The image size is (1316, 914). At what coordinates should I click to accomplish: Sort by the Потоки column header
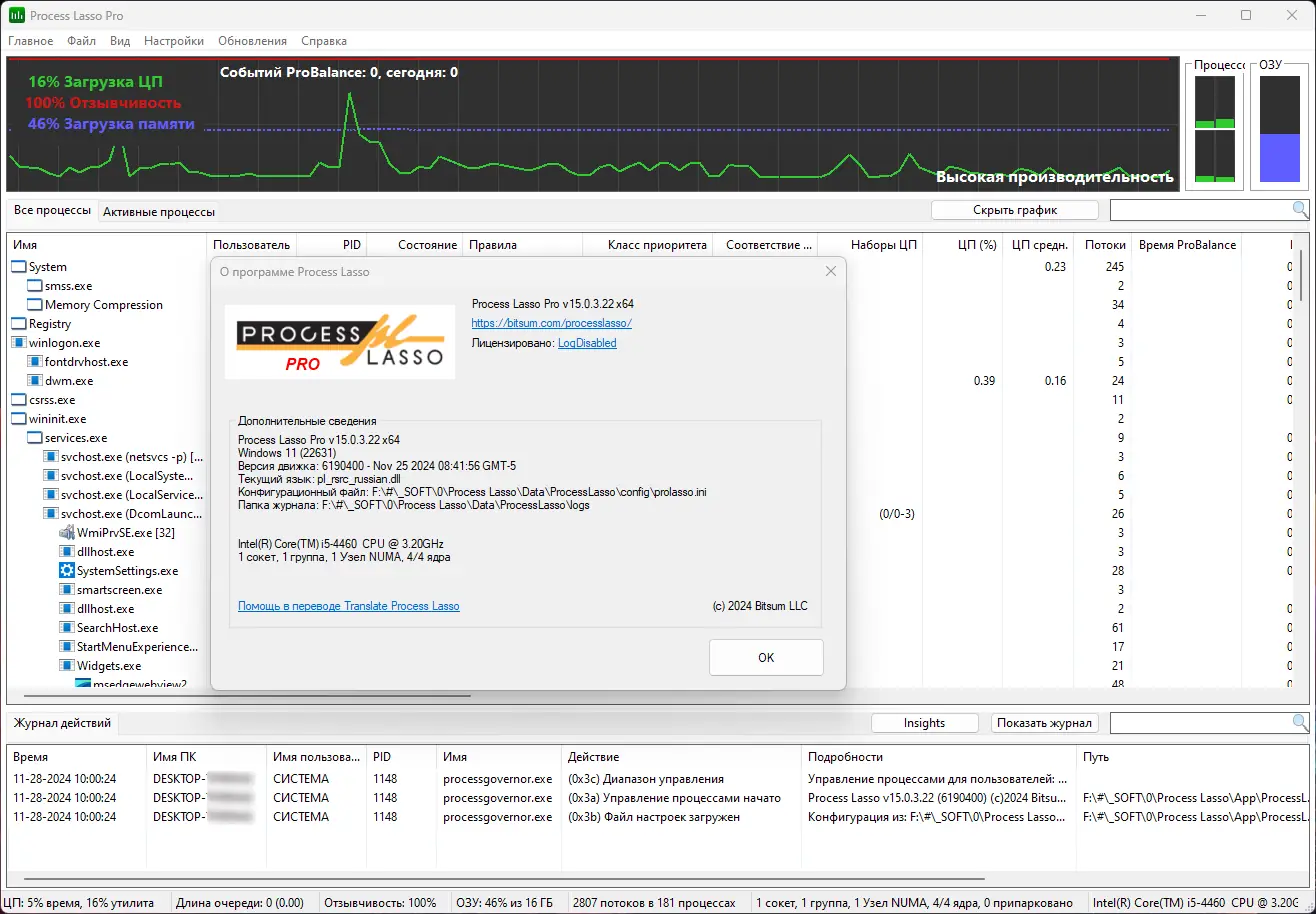coord(1103,245)
